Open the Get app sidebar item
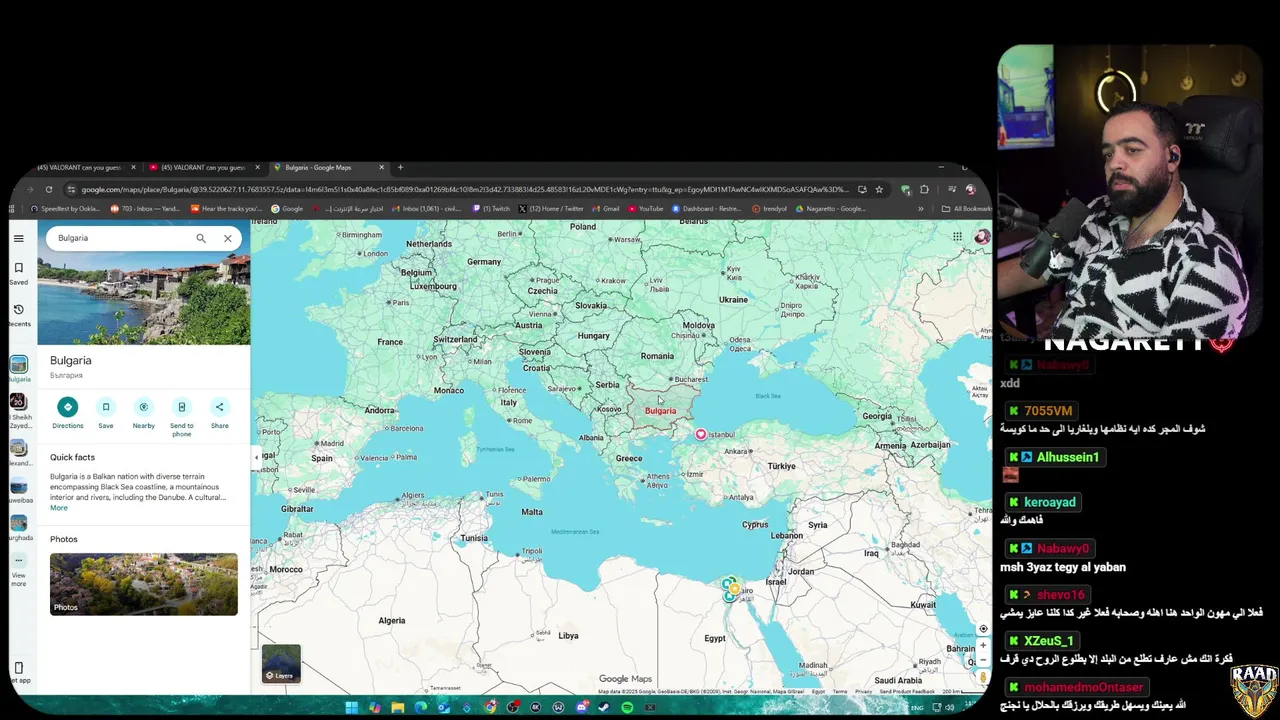Screen dimensions: 1280x720 click(18, 672)
